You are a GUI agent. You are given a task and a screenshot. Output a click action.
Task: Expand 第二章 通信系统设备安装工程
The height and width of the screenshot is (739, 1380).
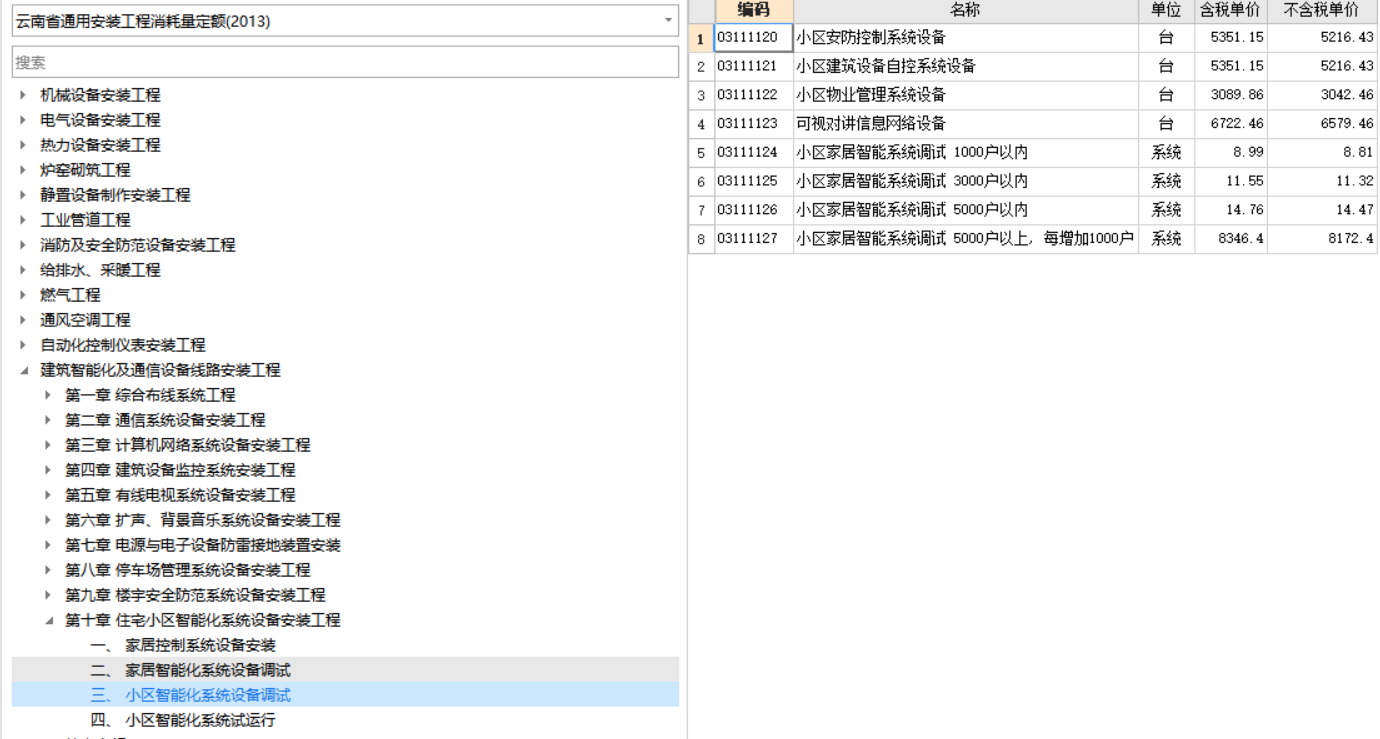[48, 420]
